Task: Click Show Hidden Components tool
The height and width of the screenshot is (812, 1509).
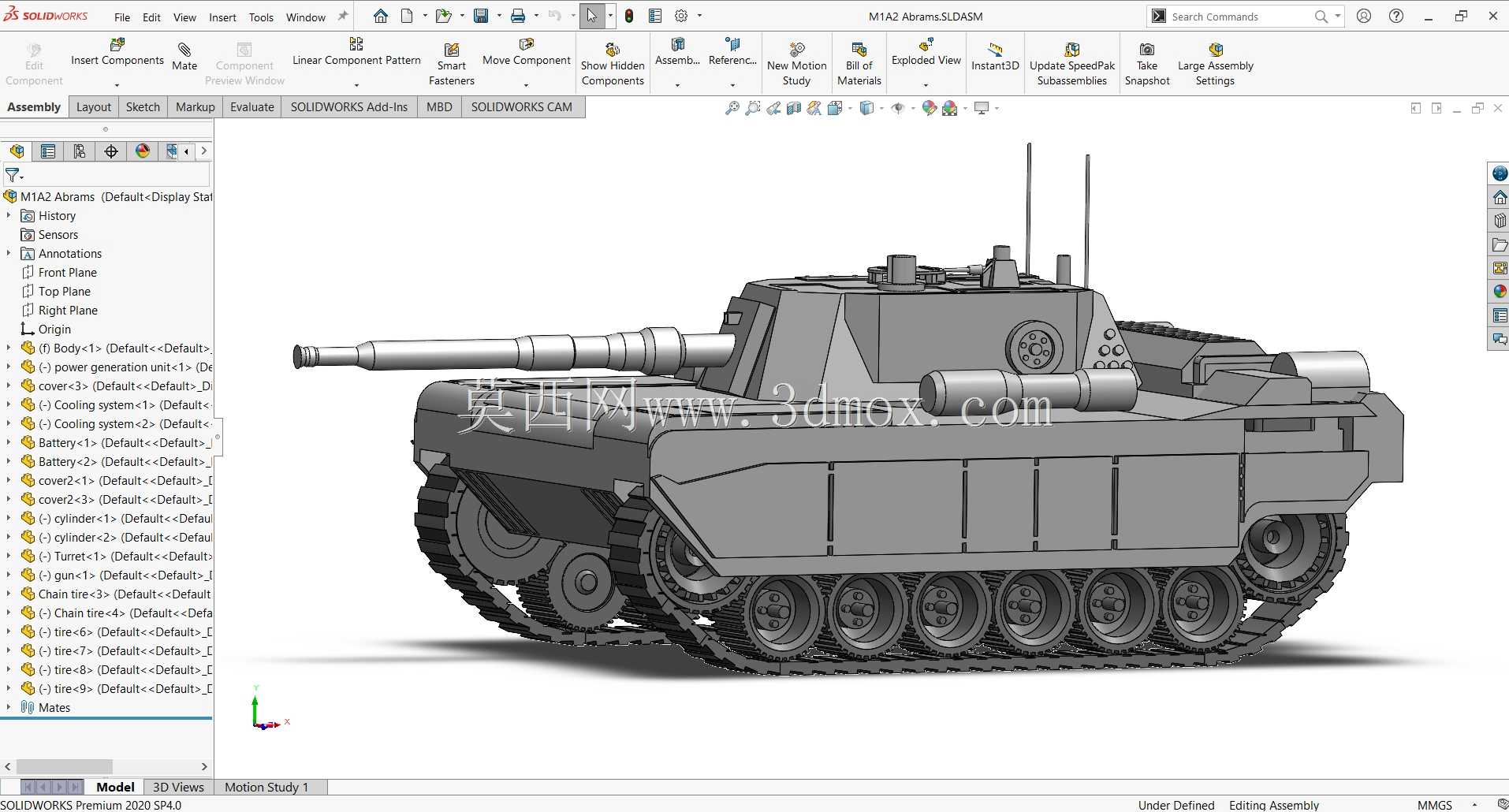Action: (613, 65)
